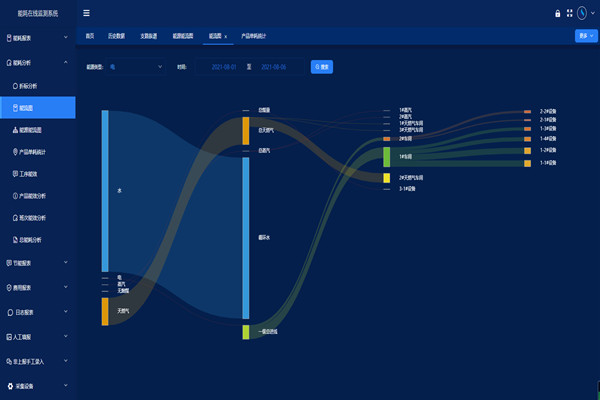
Task: Switch to the 首页 tab
Action: pyautogui.click(x=90, y=36)
